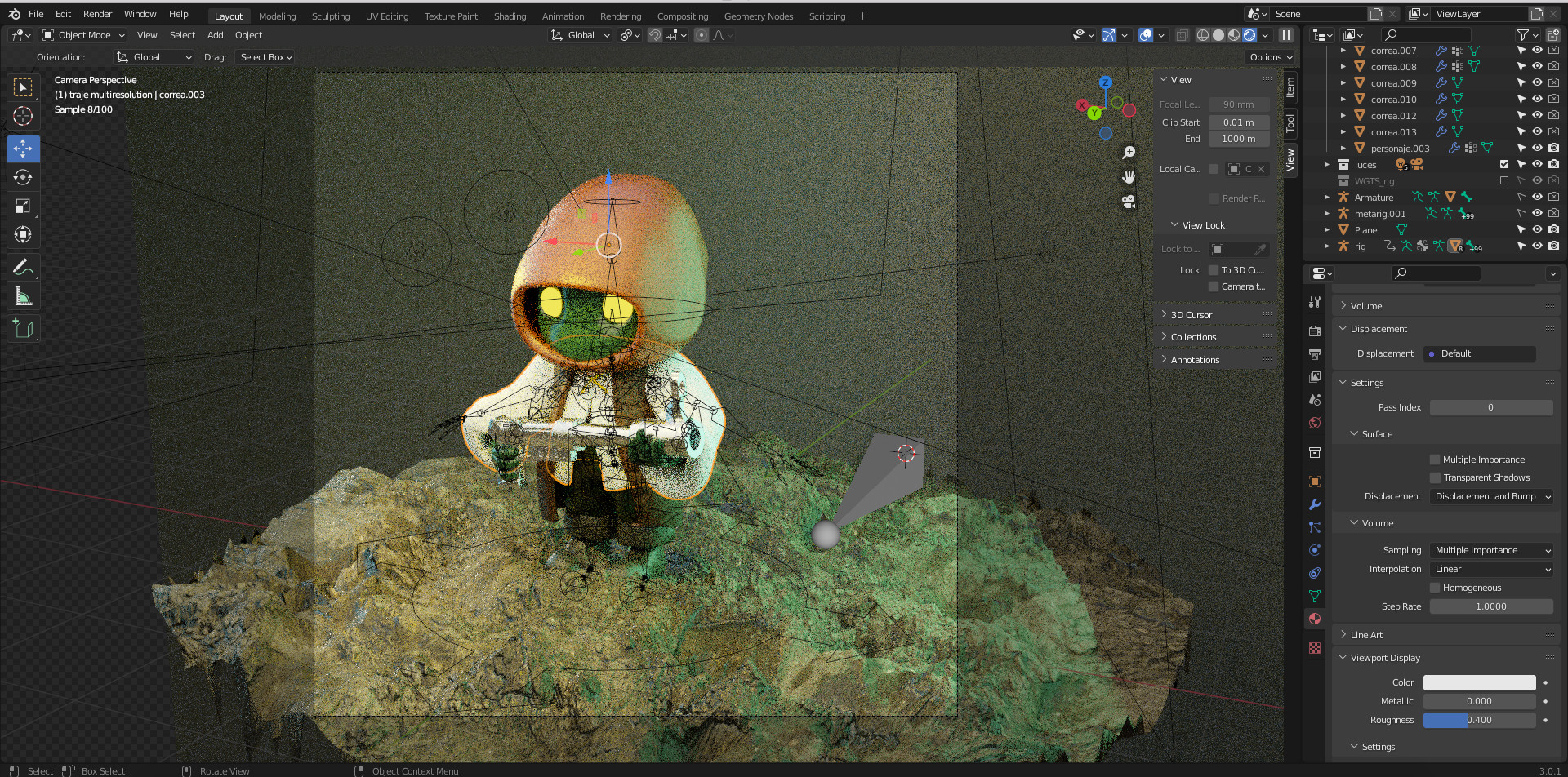1568x777 pixels.
Task: Enable the Multiple Importance surface checkbox
Action: 1435,460
